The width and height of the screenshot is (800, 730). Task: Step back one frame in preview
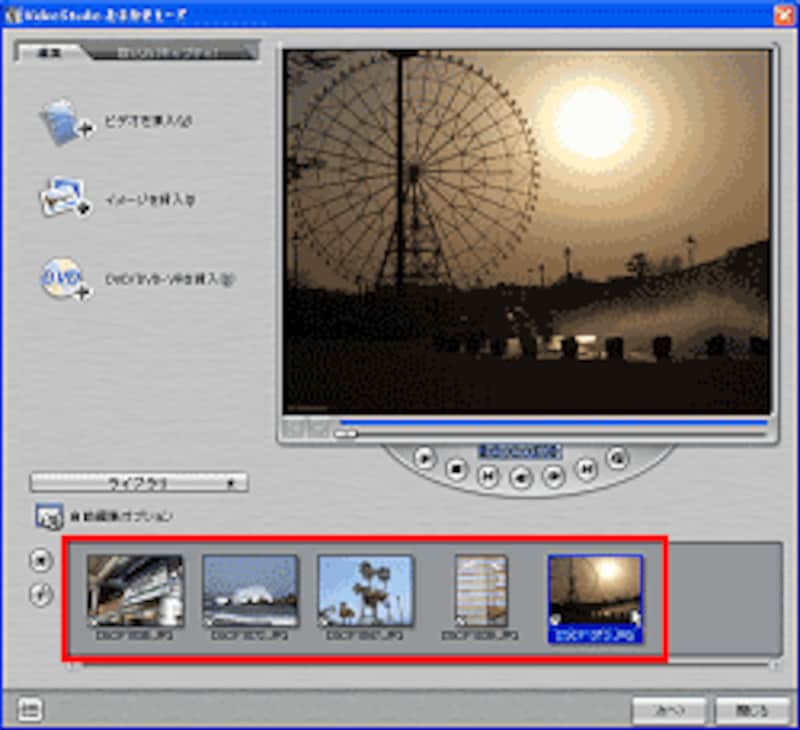tap(520, 478)
